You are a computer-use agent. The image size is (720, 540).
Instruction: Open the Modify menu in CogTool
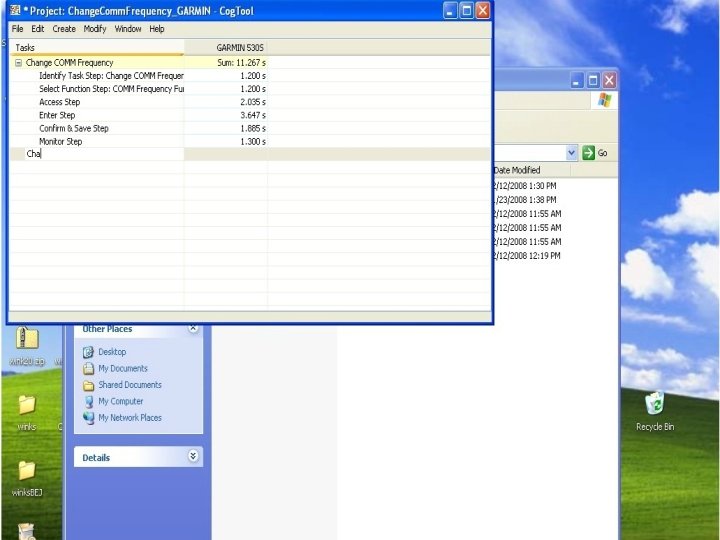pos(95,29)
